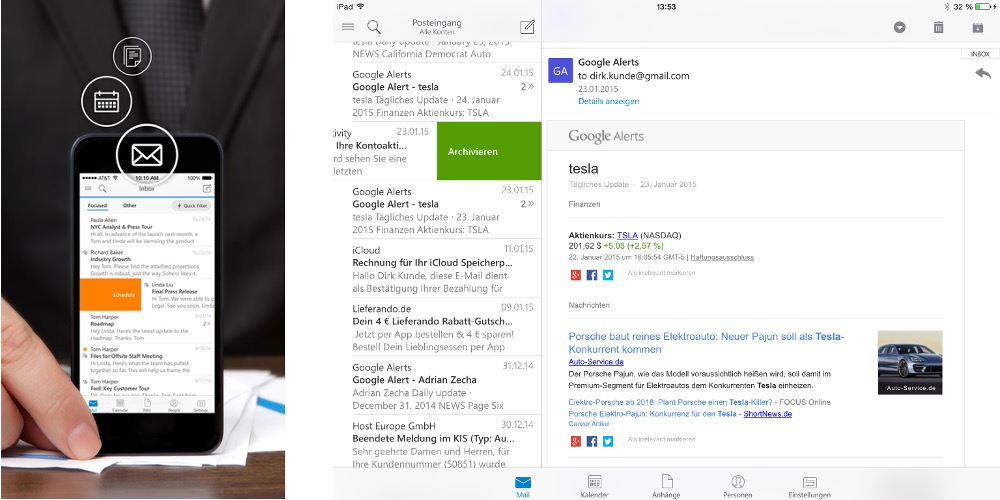Open the hamburger menu in Posteingang header
The width and height of the screenshot is (1000, 500).
(348, 27)
